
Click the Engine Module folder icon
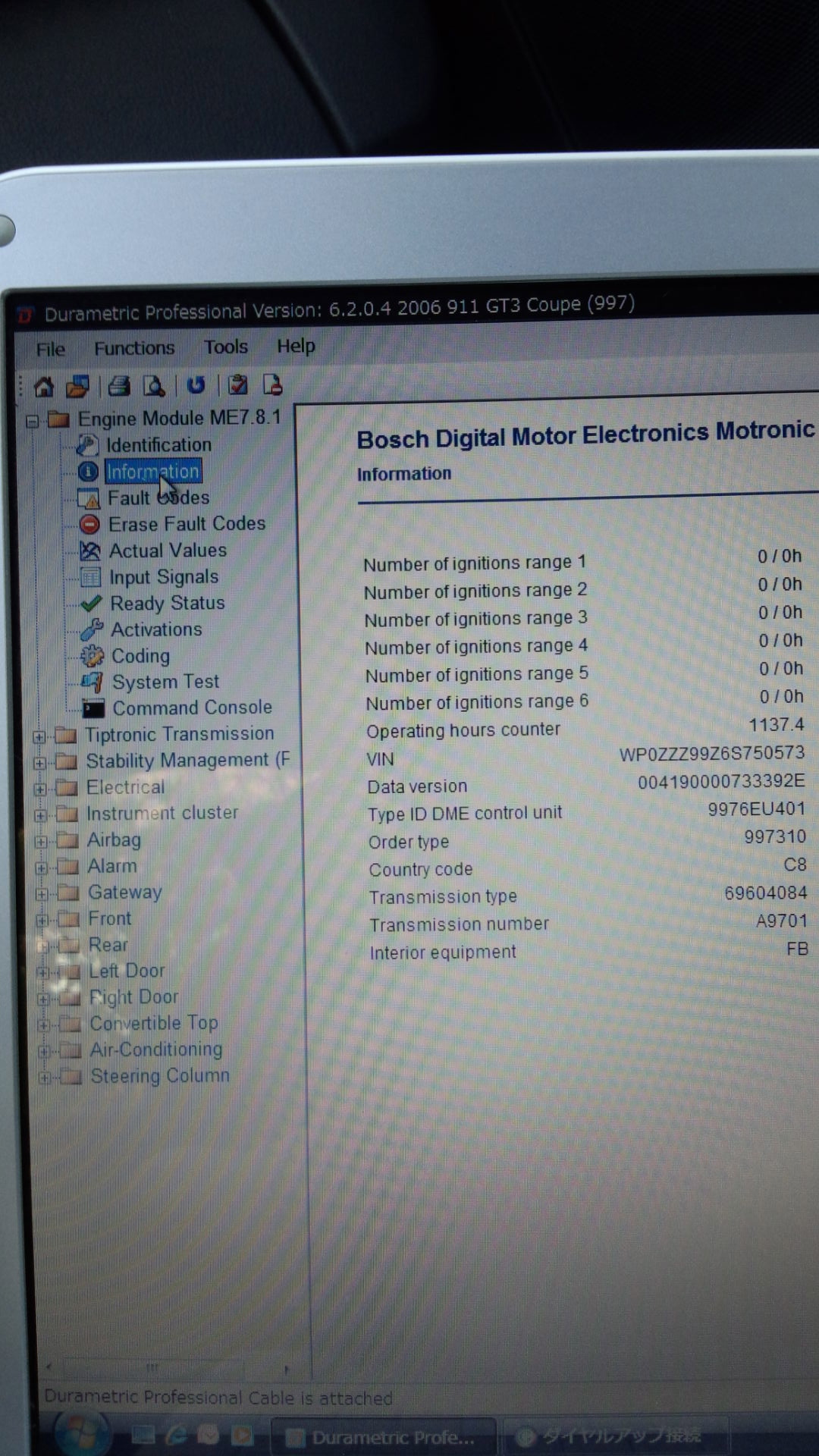click(x=58, y=419)
